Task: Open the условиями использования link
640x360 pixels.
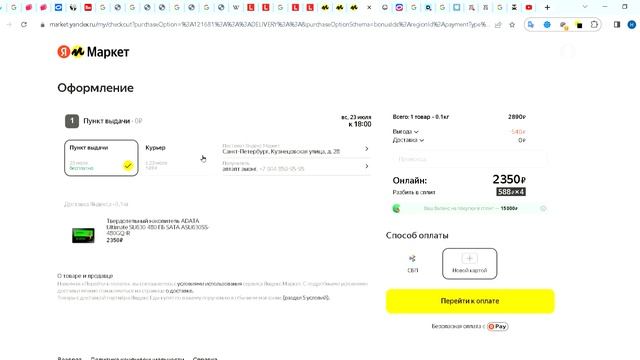Action: point(209,284)
